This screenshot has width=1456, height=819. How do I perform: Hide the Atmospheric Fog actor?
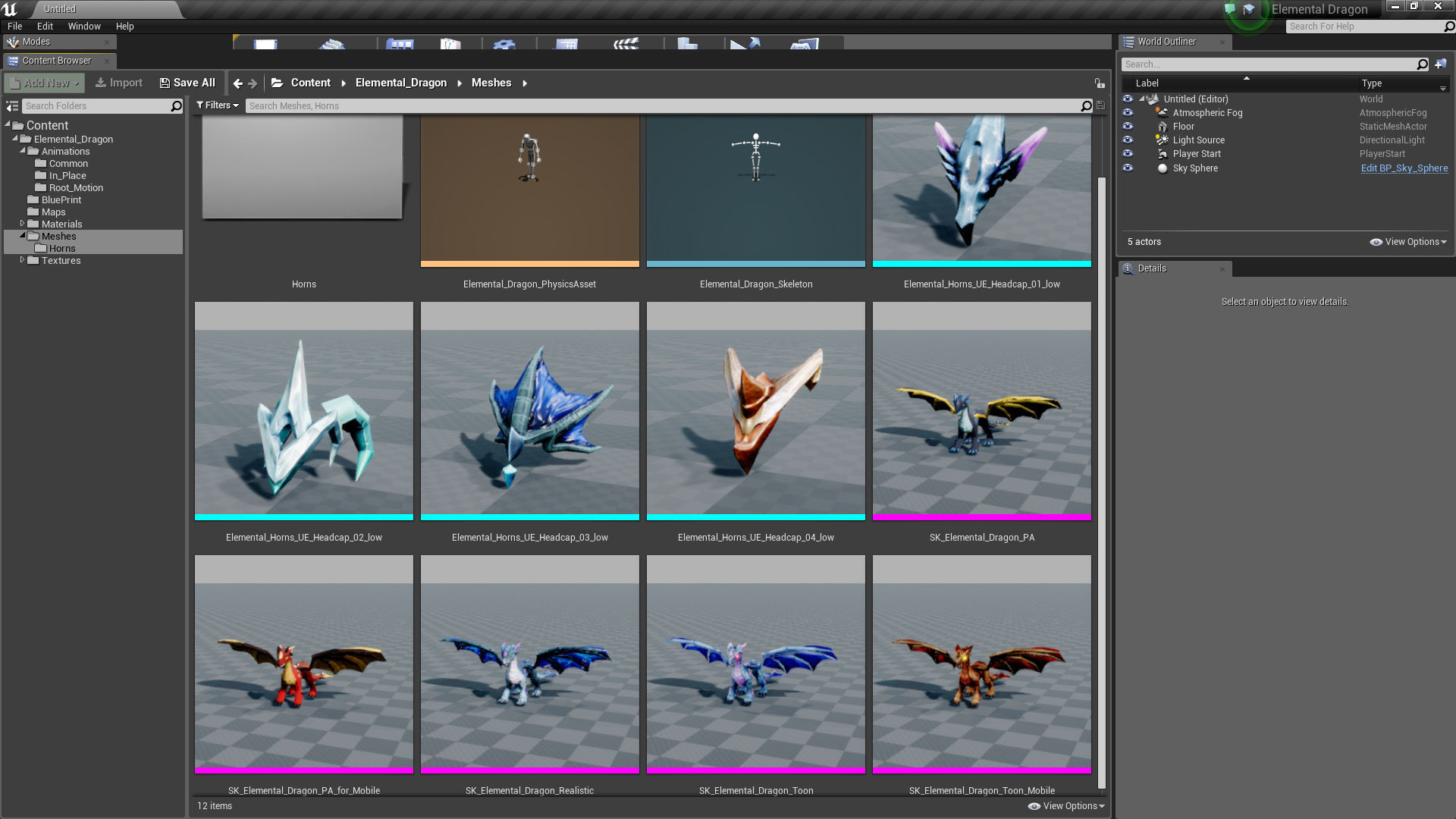pyautogui.click(x=1128, y=112)
